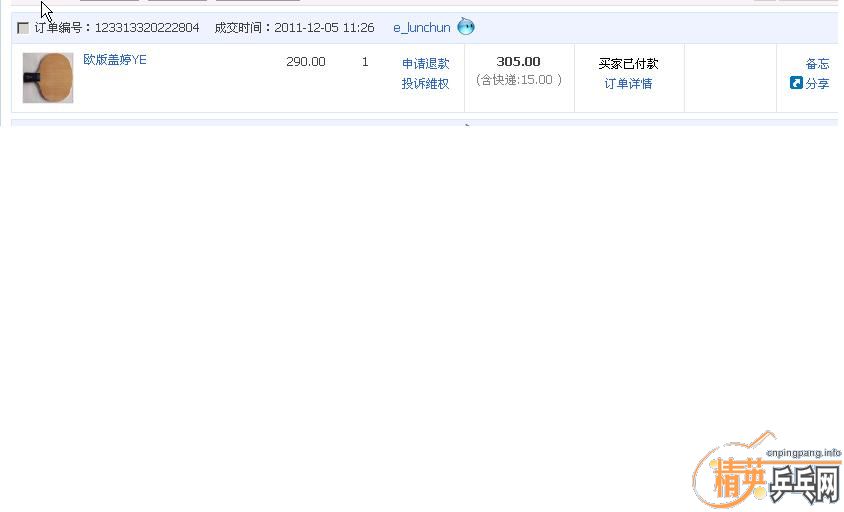Screen dimensions: 844x512
Task: Tick the checkbox beside the order number
Action: pyautogui.click(x=23, y=28)
